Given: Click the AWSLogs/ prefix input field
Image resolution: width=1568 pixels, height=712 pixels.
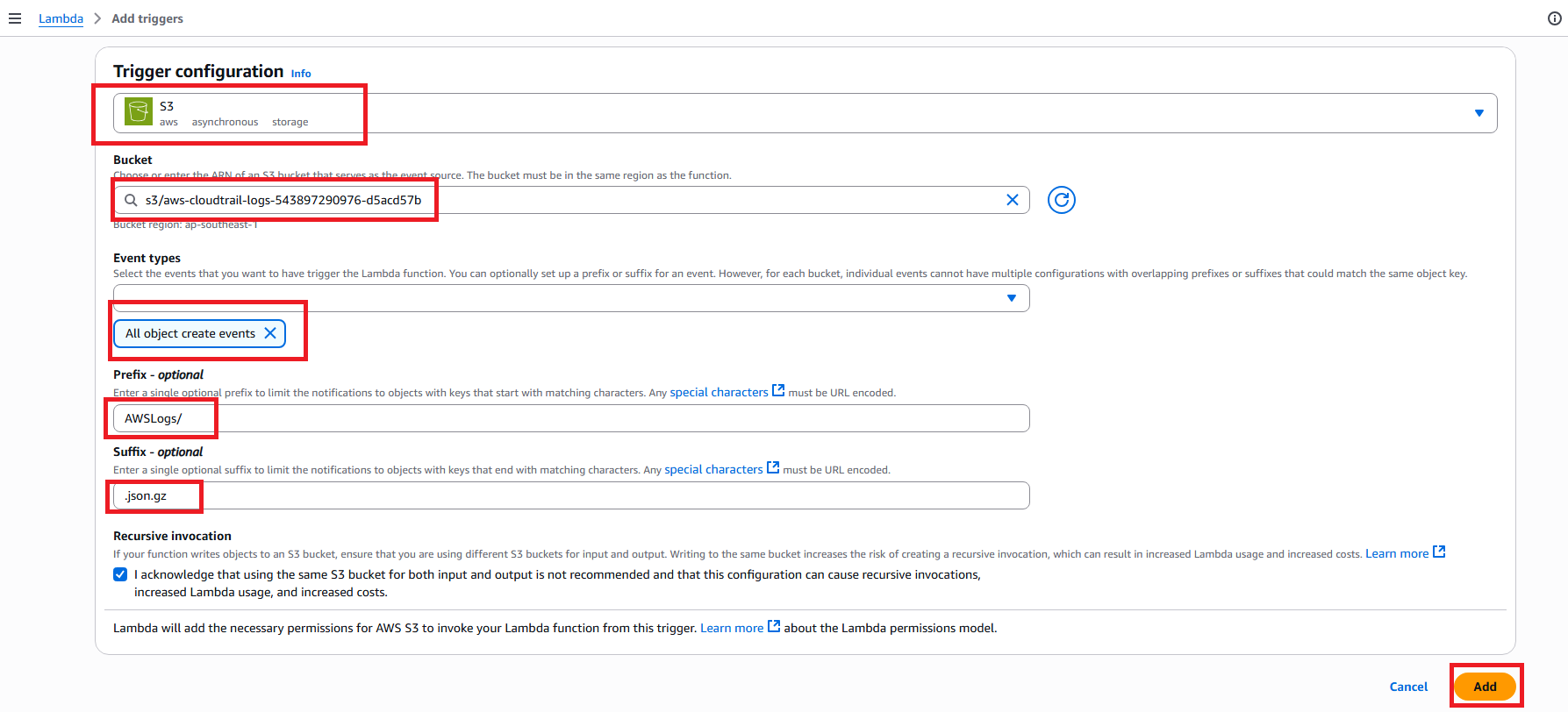Looking at the screenshot, I should 571,418.
